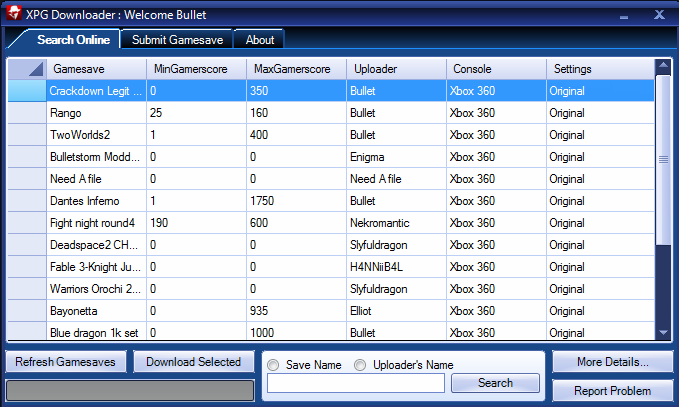Click the vertical scrollbar thumb

[x=663, y=160]
